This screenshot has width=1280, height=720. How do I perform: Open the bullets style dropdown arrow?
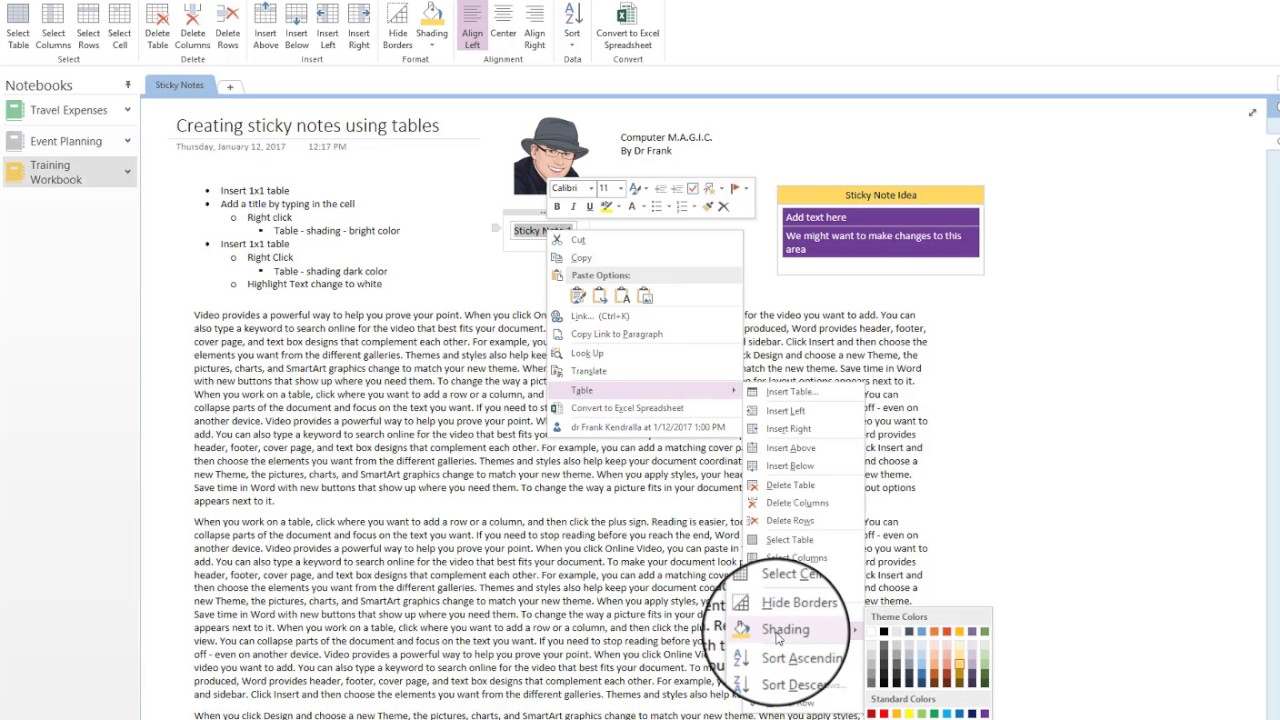pos(668,206)
